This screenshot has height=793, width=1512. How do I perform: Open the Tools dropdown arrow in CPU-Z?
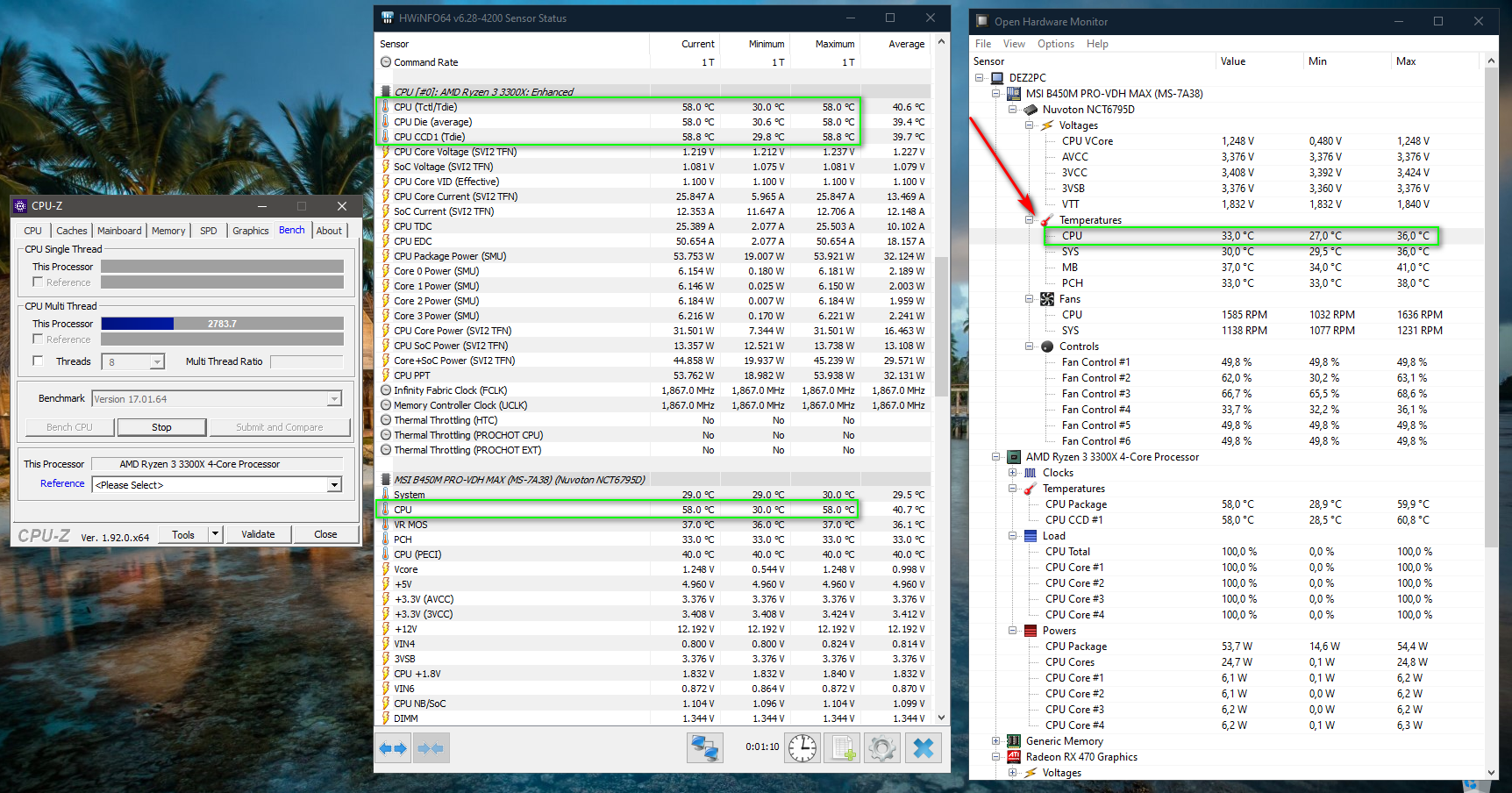[215, 534]
